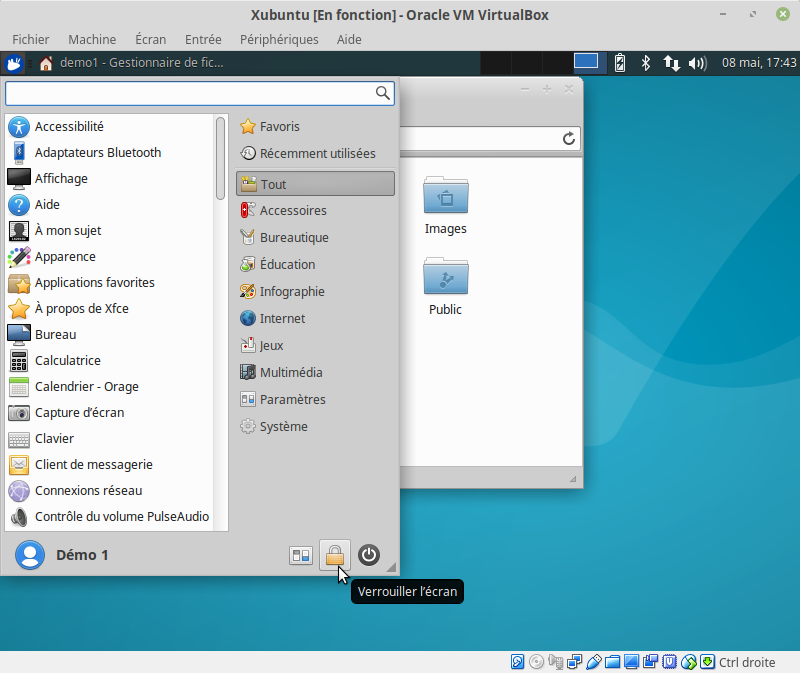The height and width of the screenshot is (673, 800).
Task: Open Capture d'écran screenshot tool
Action: pyautogui.click(x=79, y=412)
